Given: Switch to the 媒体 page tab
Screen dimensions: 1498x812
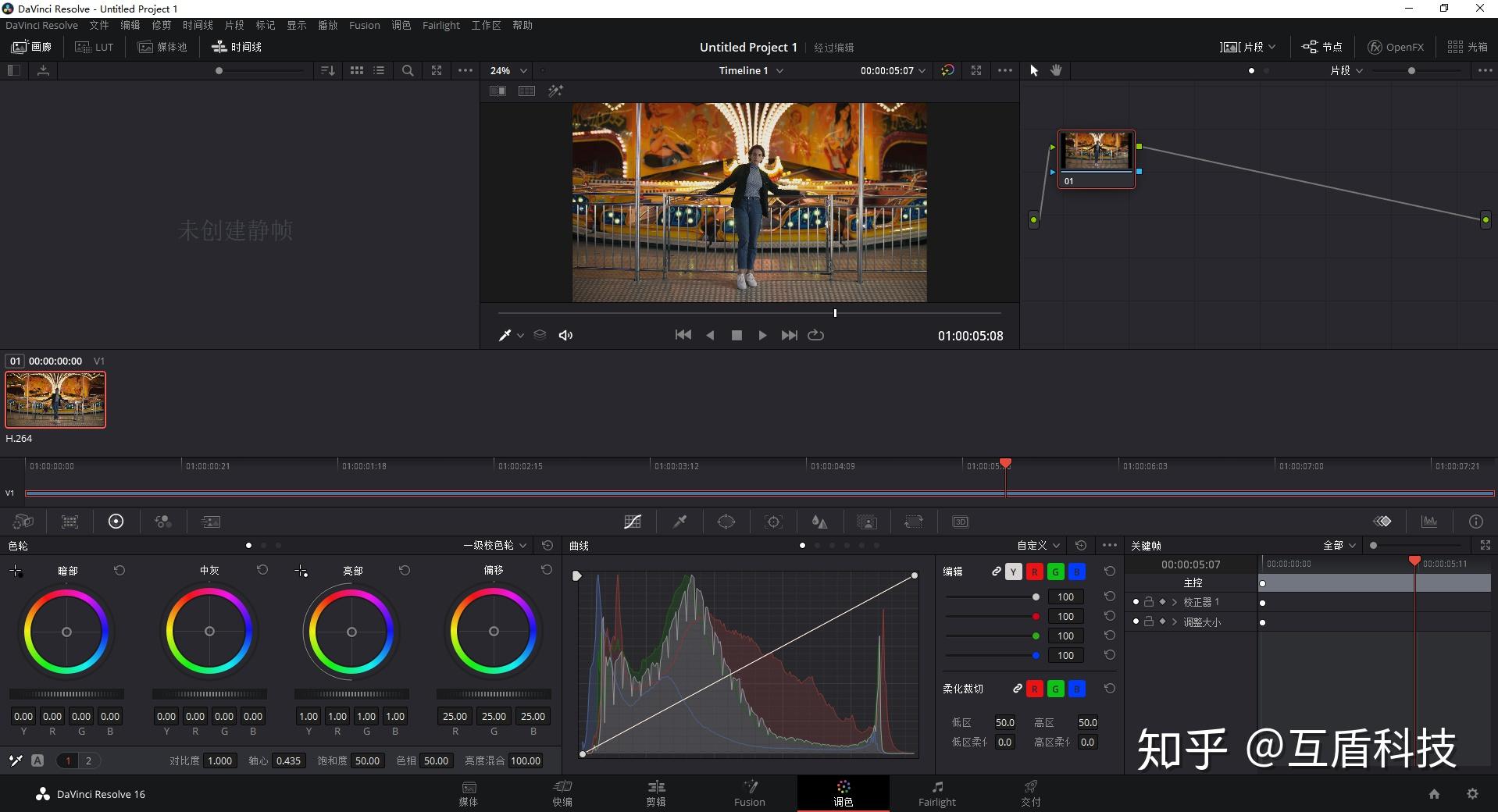Looking at the screenshot, I should [x=469, y=793].
